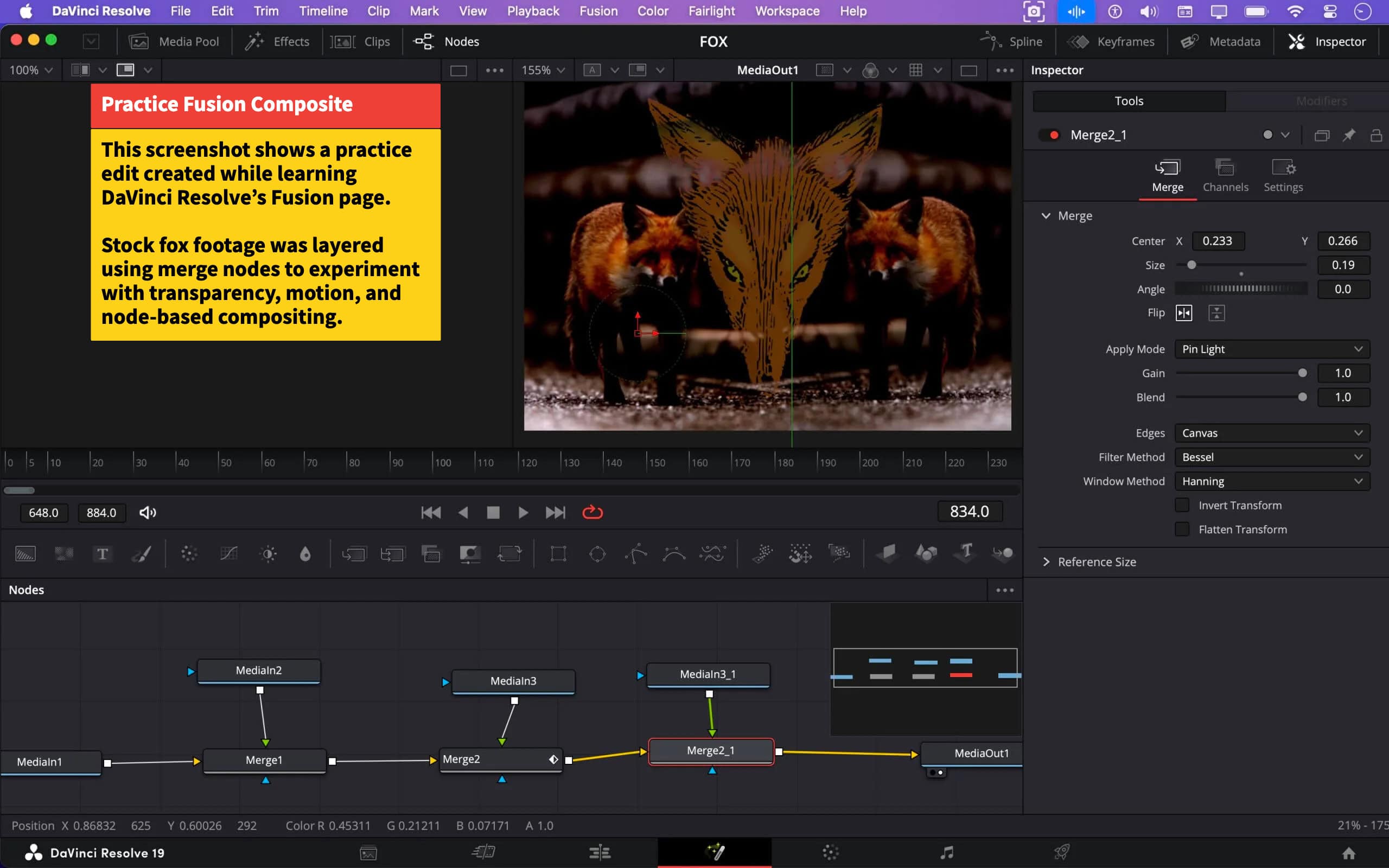Open the Apply Mode dropdown

pos(1271,349)
